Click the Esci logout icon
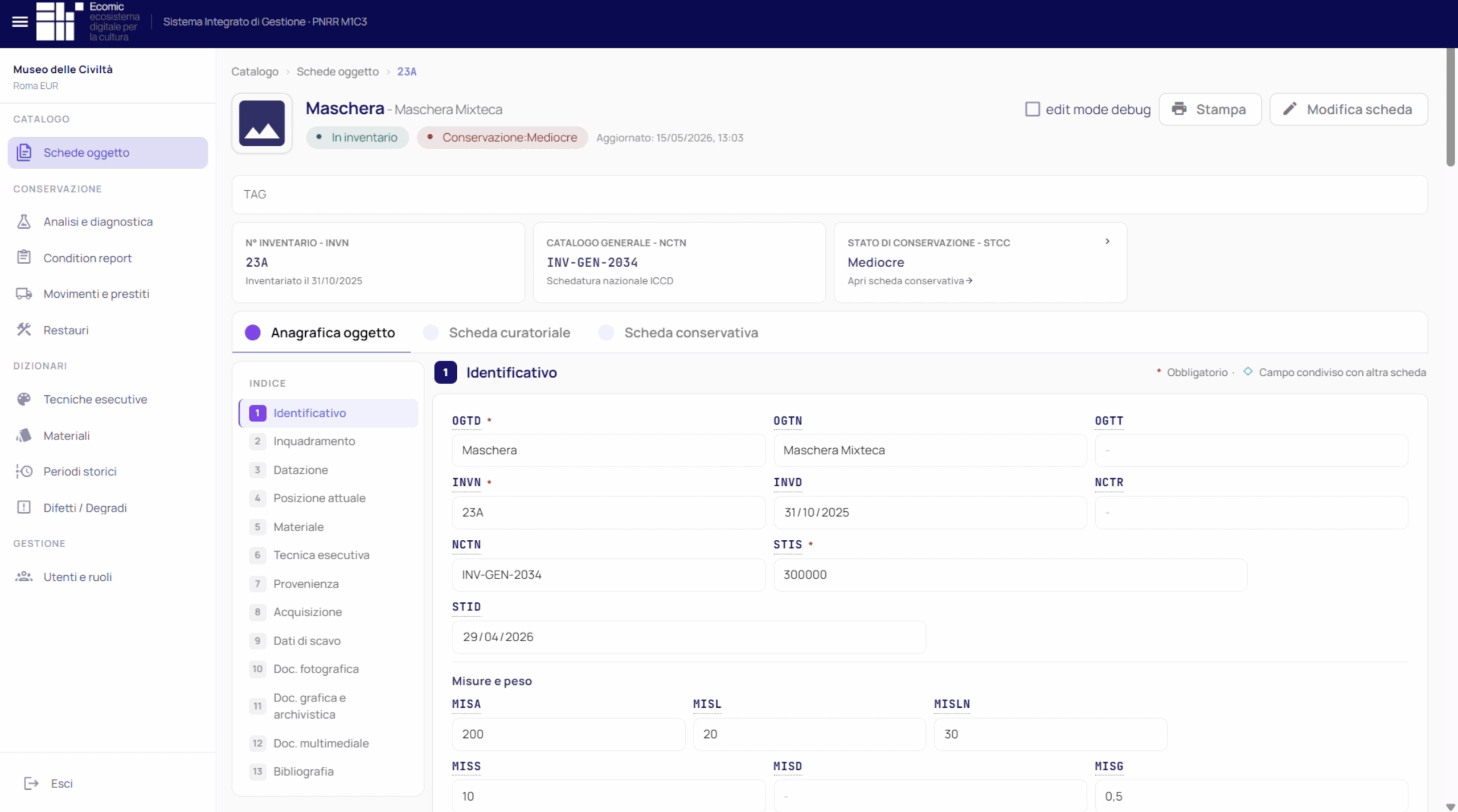 click(31, 784)
